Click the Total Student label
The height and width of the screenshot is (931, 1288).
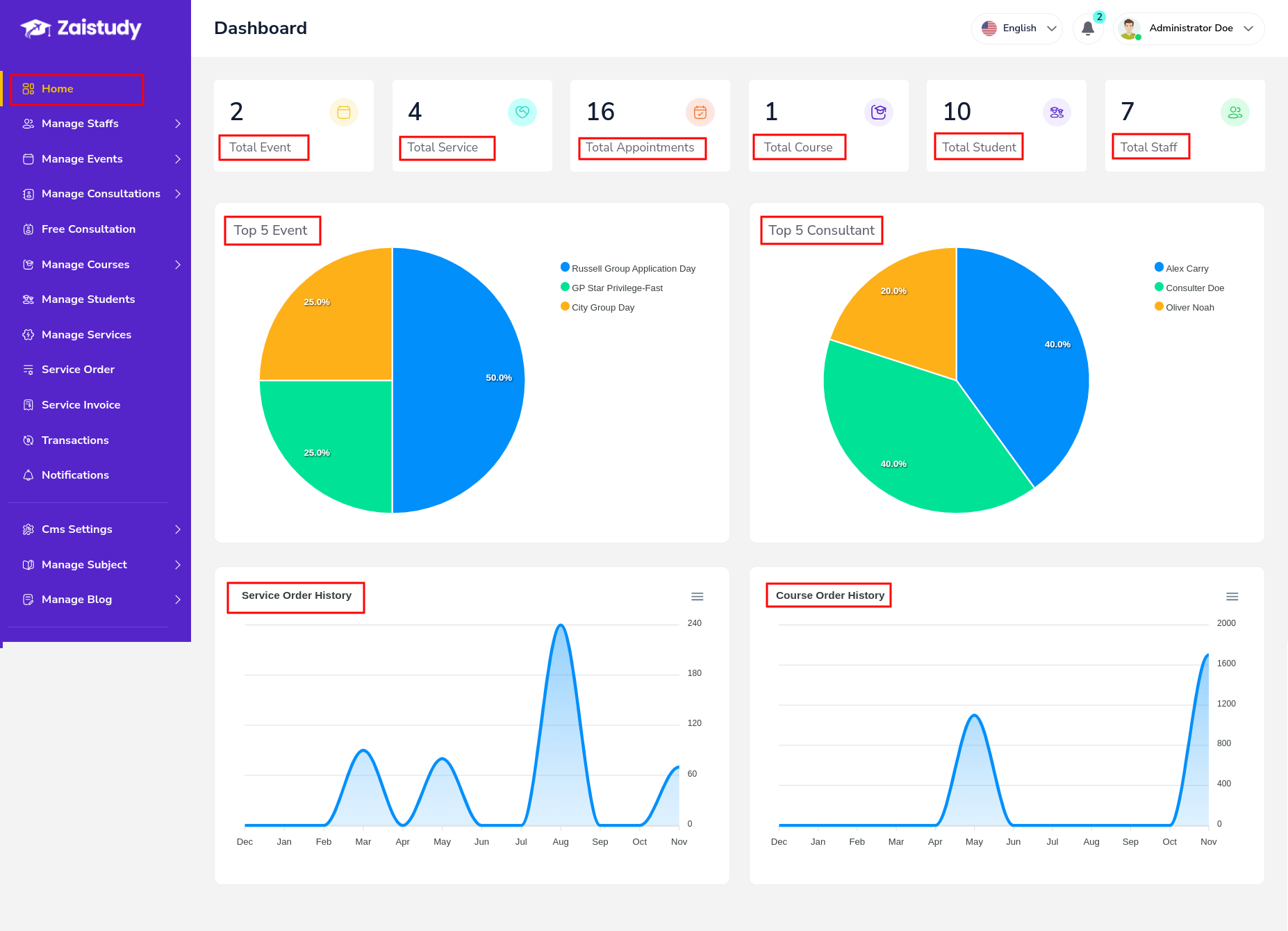979,147
